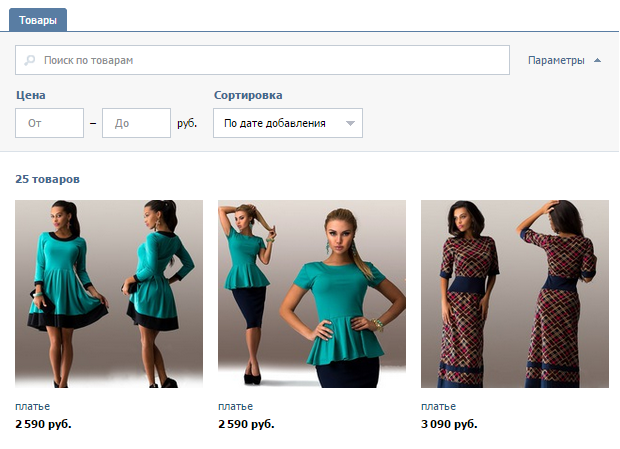Click the Параметры collapse arrow icon
620x449 pixels.
click(597, 60)
